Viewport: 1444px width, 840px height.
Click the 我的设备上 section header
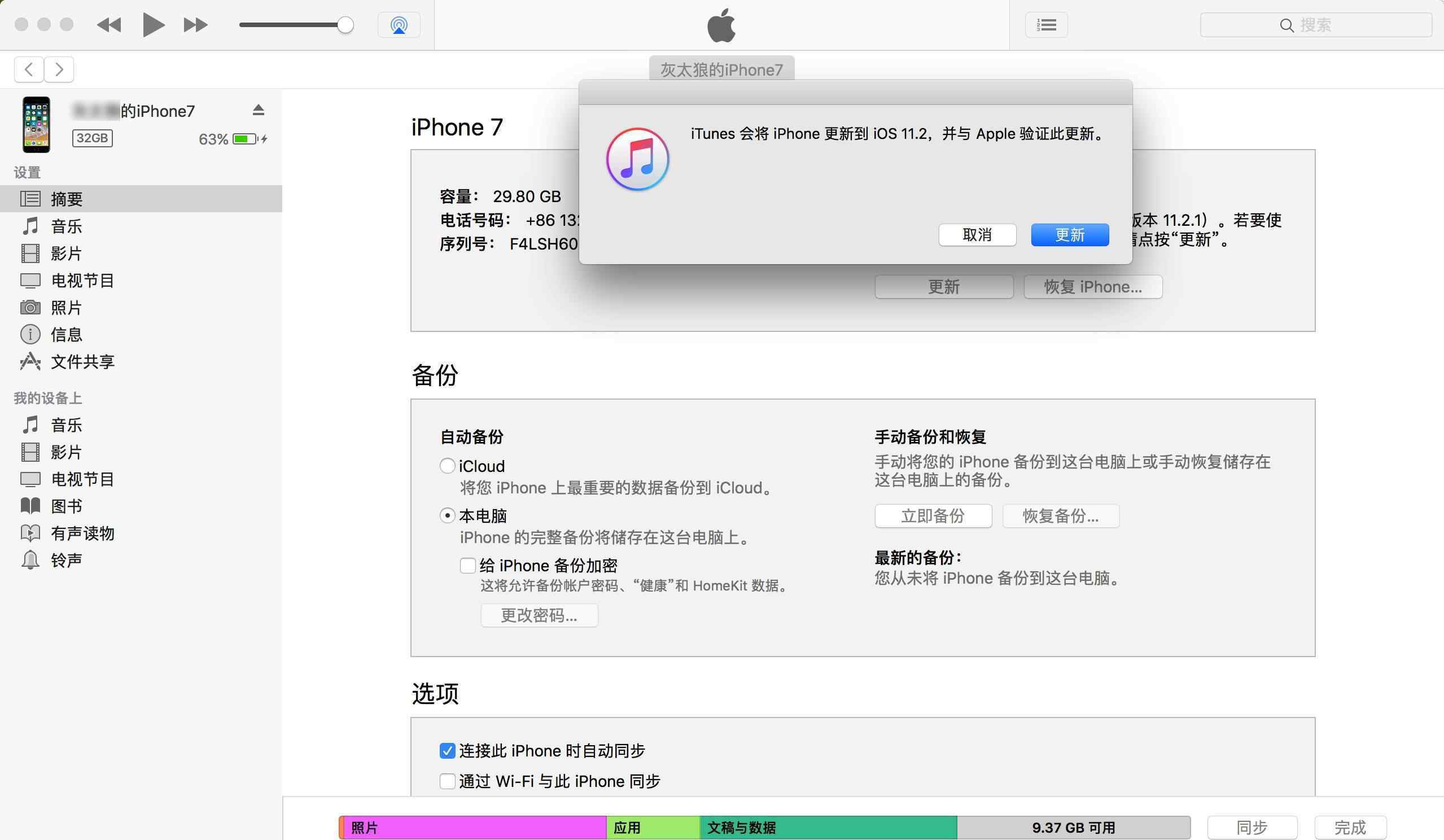tap(47, 398)
